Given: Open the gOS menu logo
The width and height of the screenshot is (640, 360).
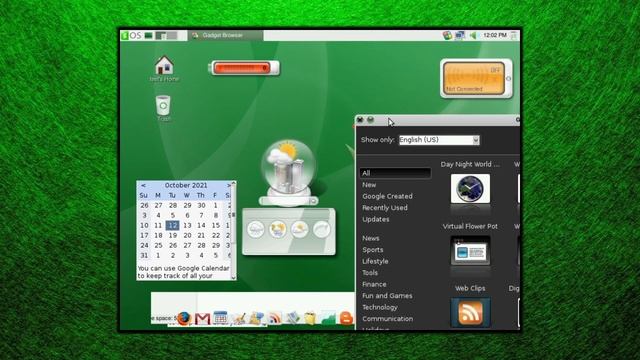Looking at the screenshot, I should [x=131, y=36].
